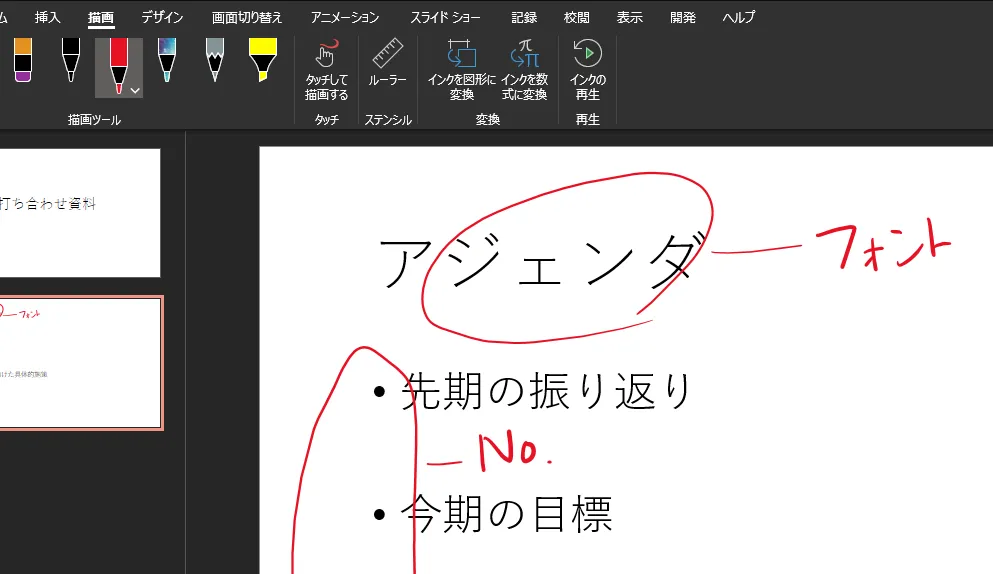Select the gray pencil tool
Viewport: 993px width, 574px height.
(x=214, y=62)
